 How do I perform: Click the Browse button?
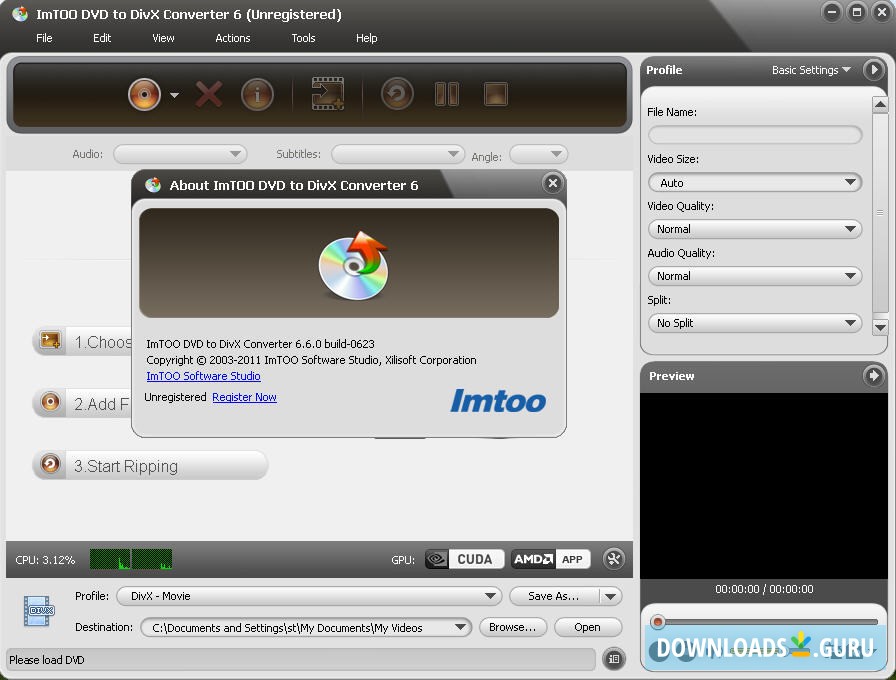(x=513, y=627)
